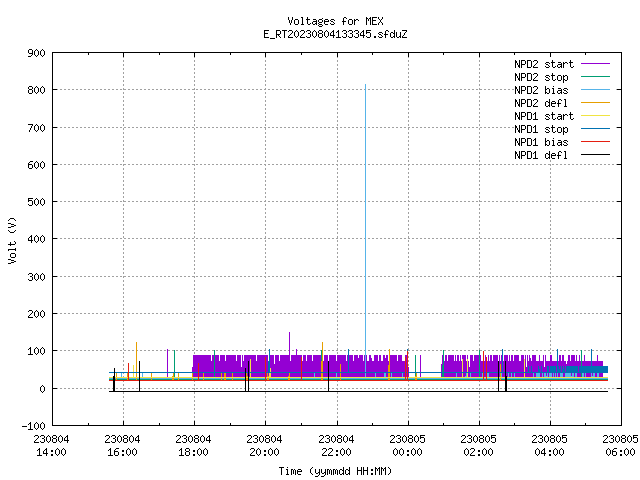Click the 600 y-axis tick label
Screen dimensions: 640x480
[36, 165]
